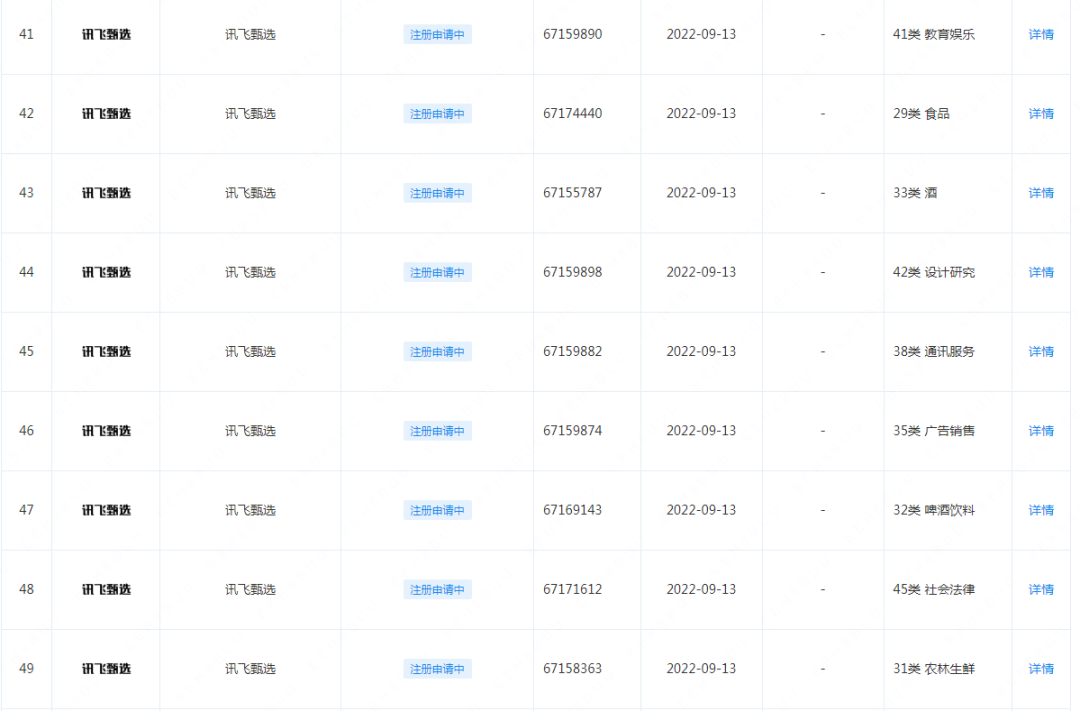Click the 讯飞甄选 trademark logo in row 45

106,351
